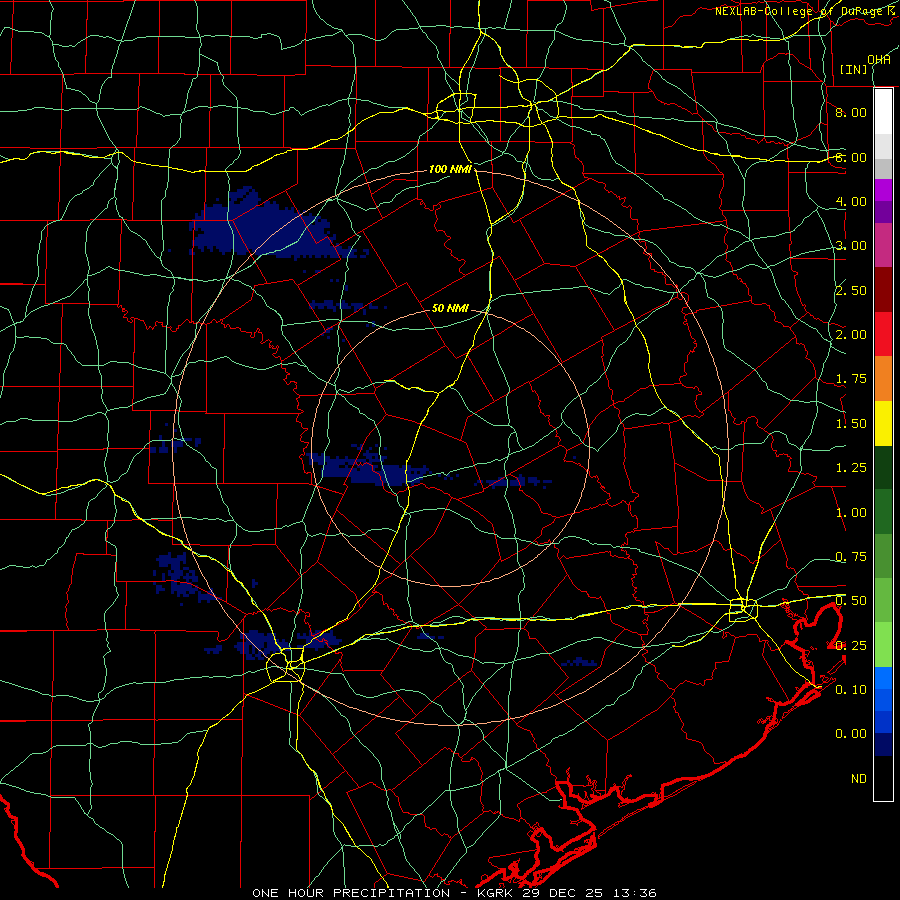Pick the dark purple legend swatch

[883, 212]
